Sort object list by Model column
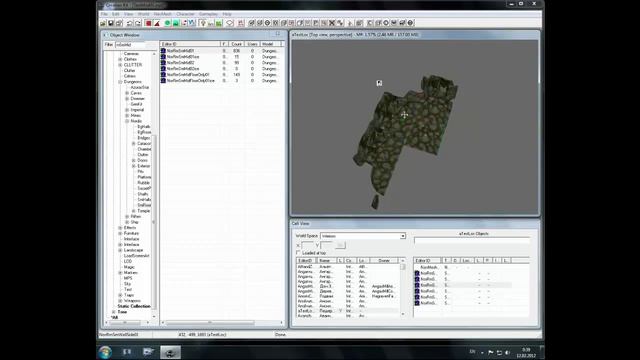Screen dimensions: 640x360 [270, 44]
